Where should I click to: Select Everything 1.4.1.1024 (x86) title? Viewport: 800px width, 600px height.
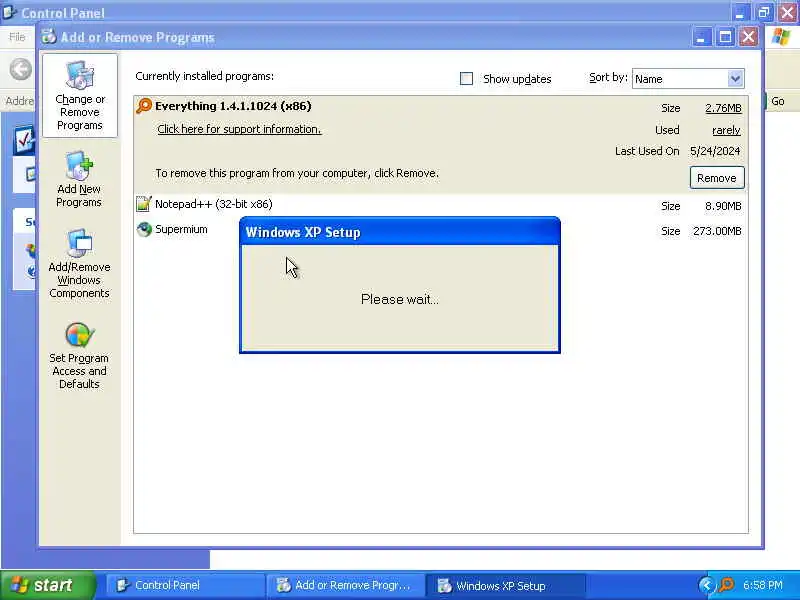[233, 106]
